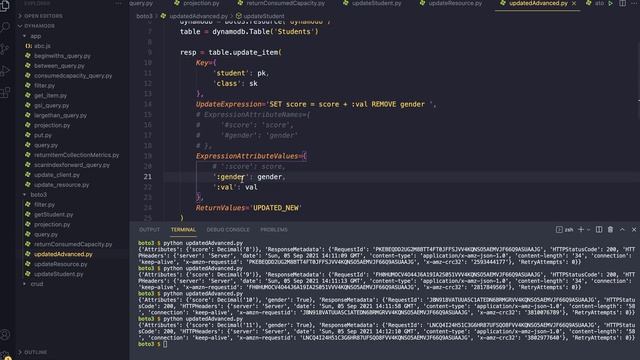Screen dimensions: 640x360
Task: Open the Search view in activity bar
Action: click(5, 27)
